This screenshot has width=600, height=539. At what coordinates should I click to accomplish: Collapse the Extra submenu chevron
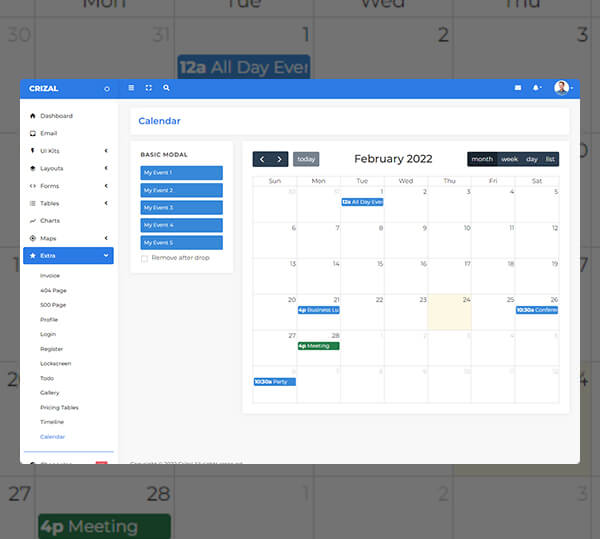coord(106,255)
